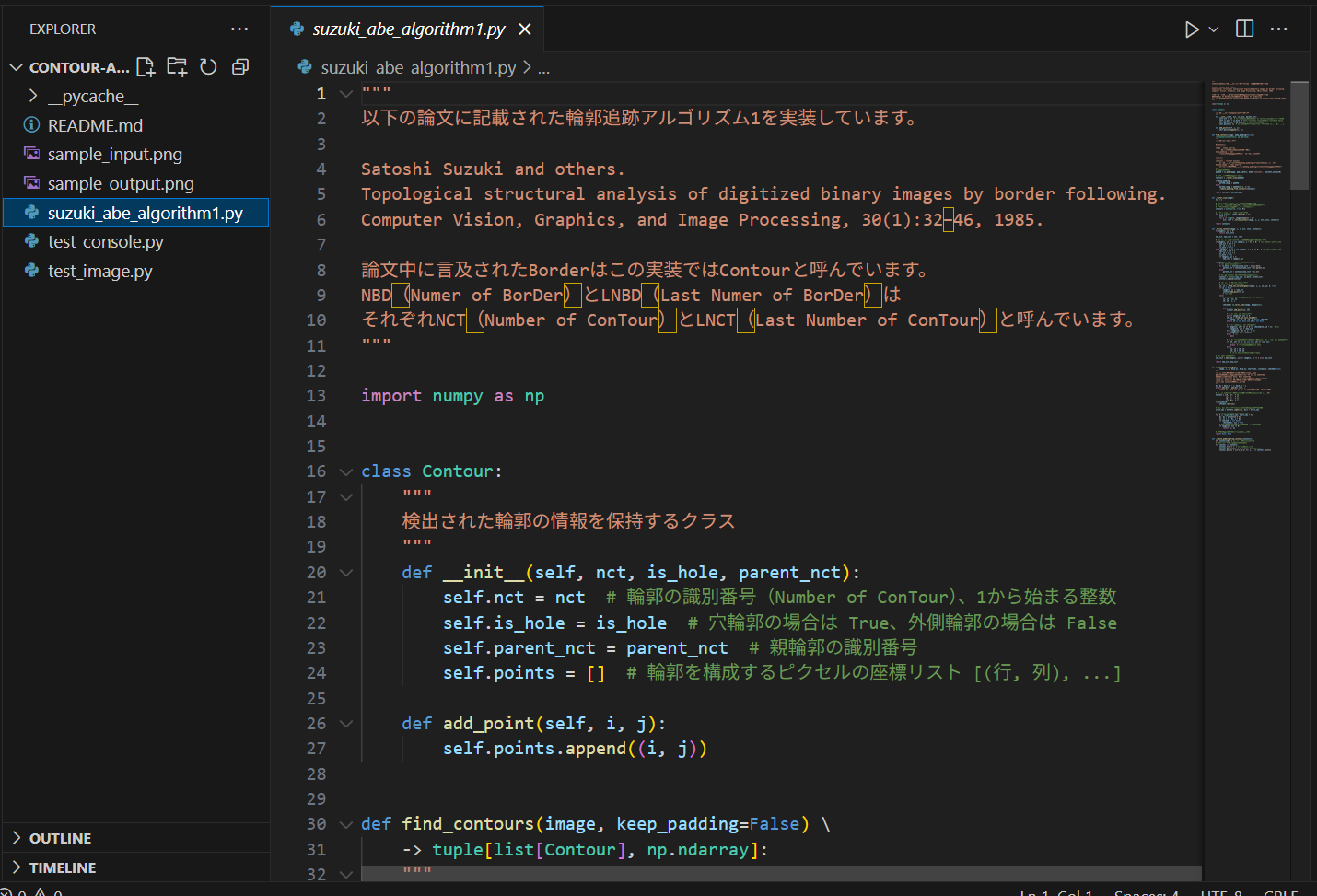
Task: Open More Actions in the editor toolbar
Action: click(x=1279, y=29)
